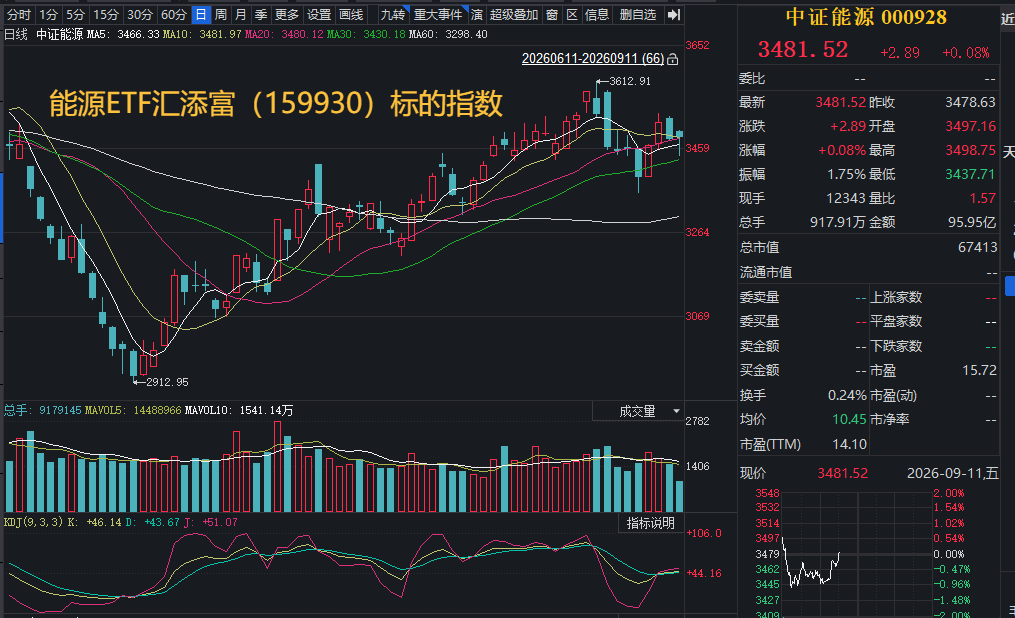Toggle 重大事件 markers on chart

click(439, 14)
